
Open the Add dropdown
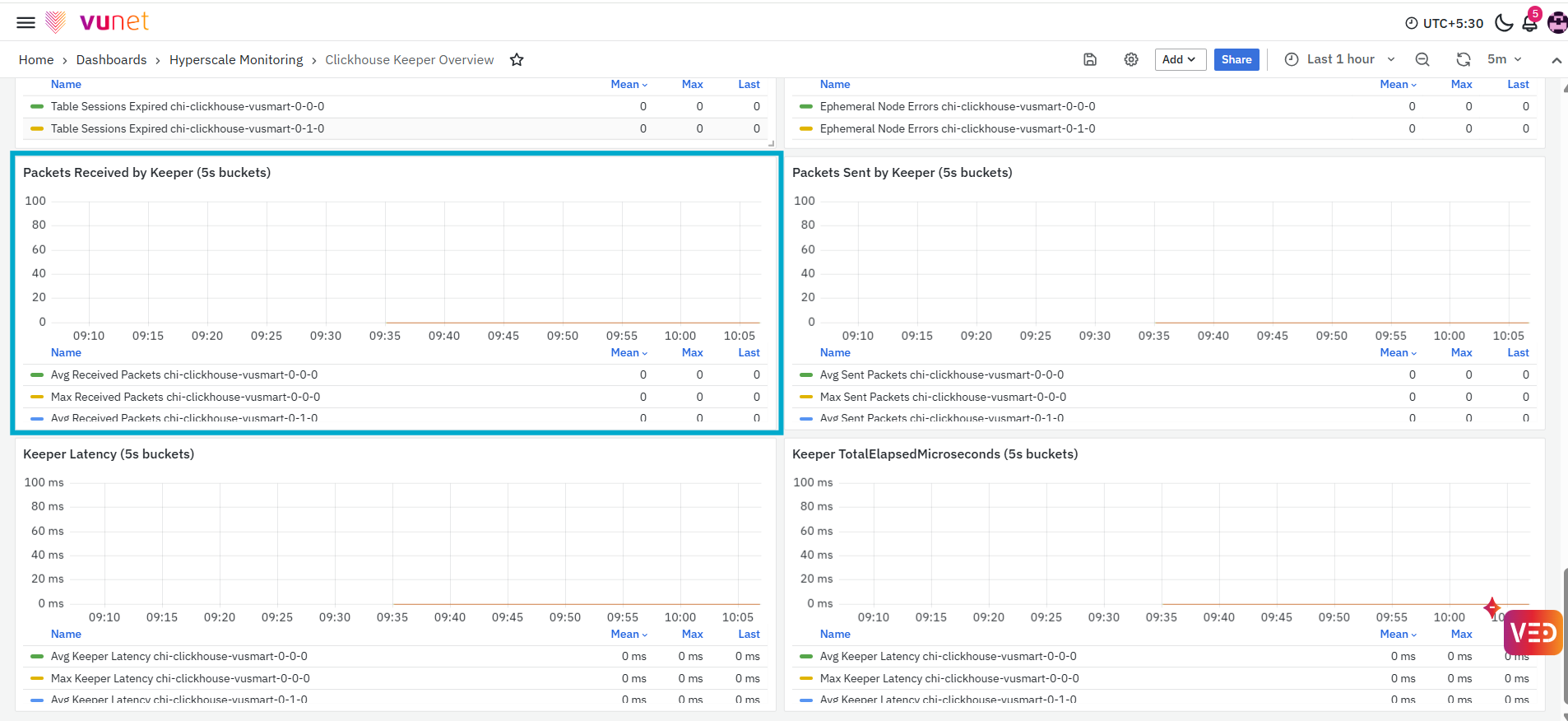point(1180,59)
